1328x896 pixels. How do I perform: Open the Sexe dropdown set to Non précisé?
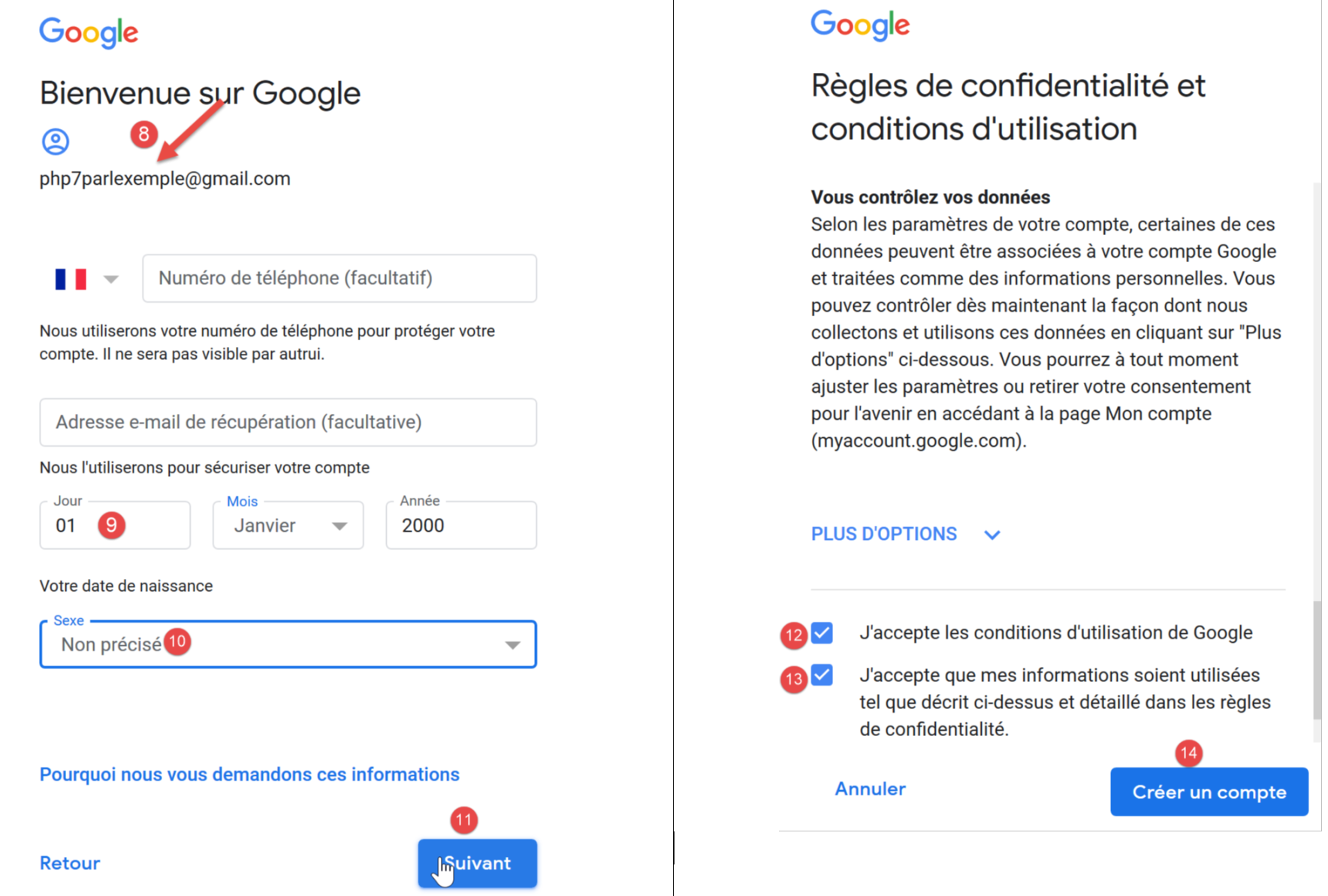pos(288,644)
